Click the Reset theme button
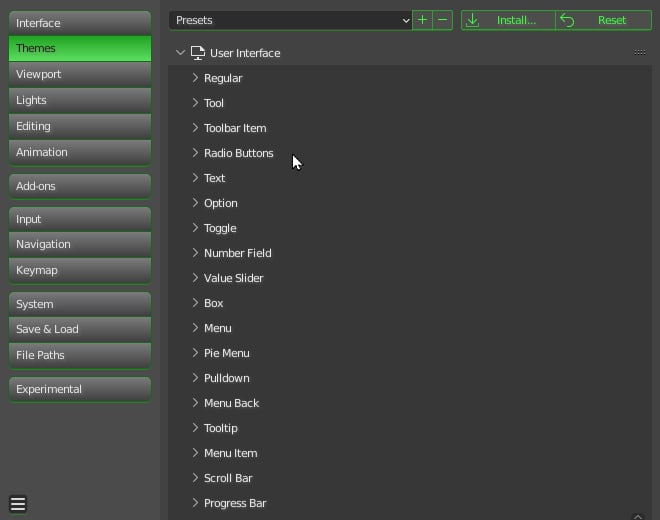Screen dimensions: 660x520 pyautogui.click(x=604, y=20)
